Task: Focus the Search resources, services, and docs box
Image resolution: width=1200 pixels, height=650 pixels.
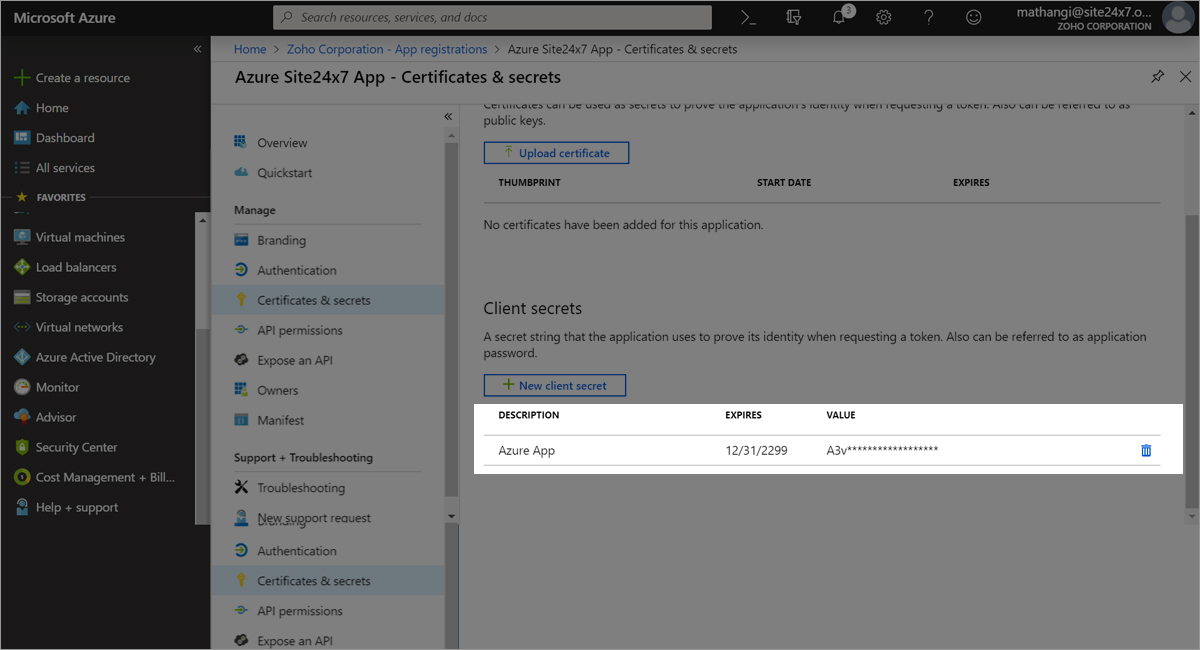Action: point(492,17)
